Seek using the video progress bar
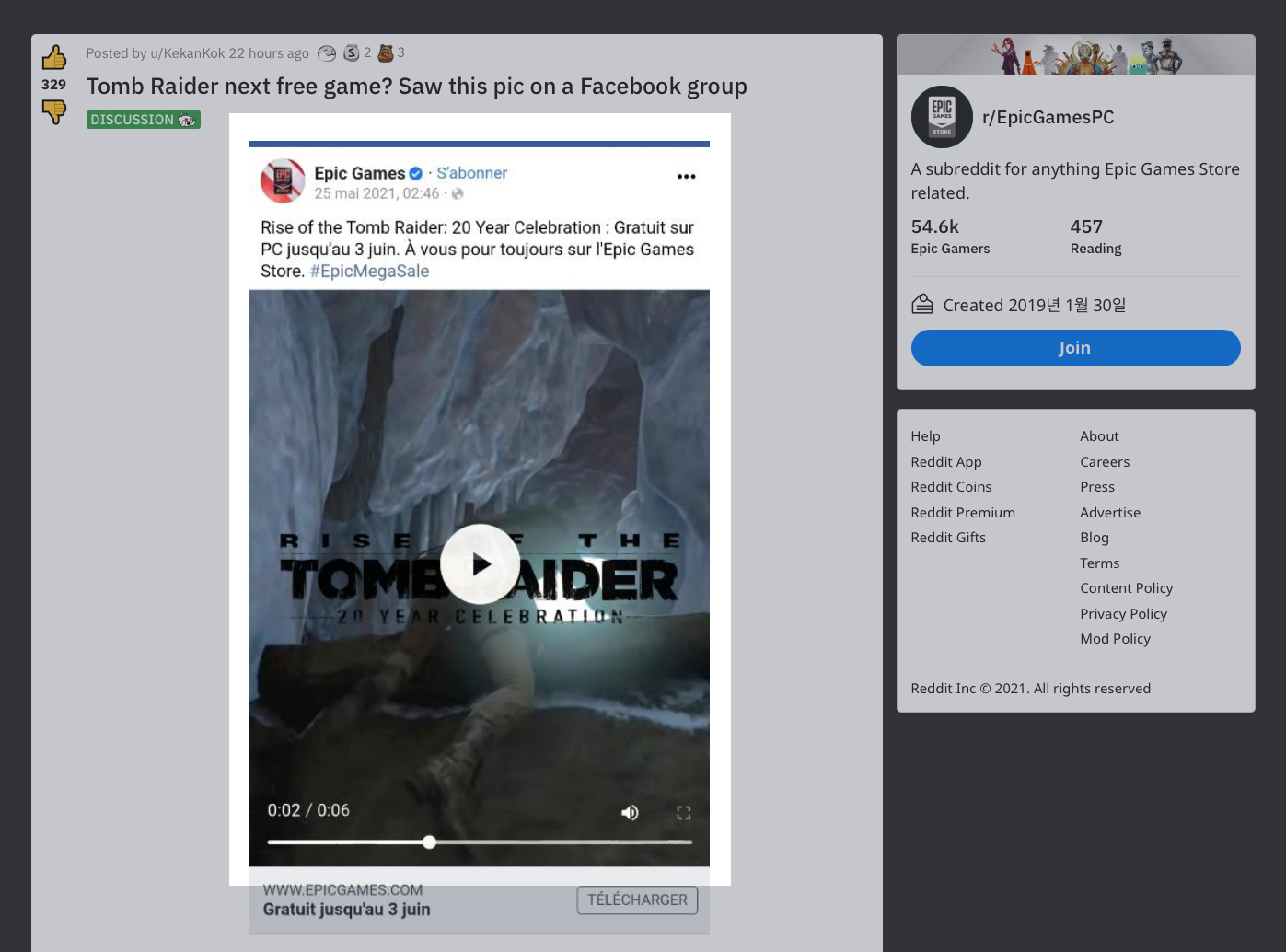The image size is (1286, 952). pos(480,842)
